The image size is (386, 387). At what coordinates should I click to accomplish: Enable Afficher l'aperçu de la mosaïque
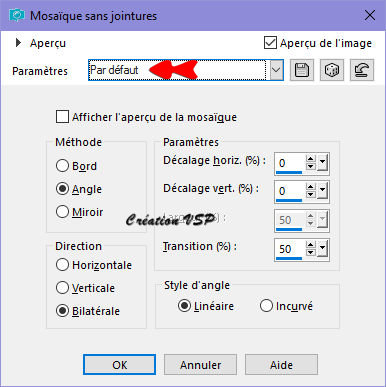(x=62, y=117)
